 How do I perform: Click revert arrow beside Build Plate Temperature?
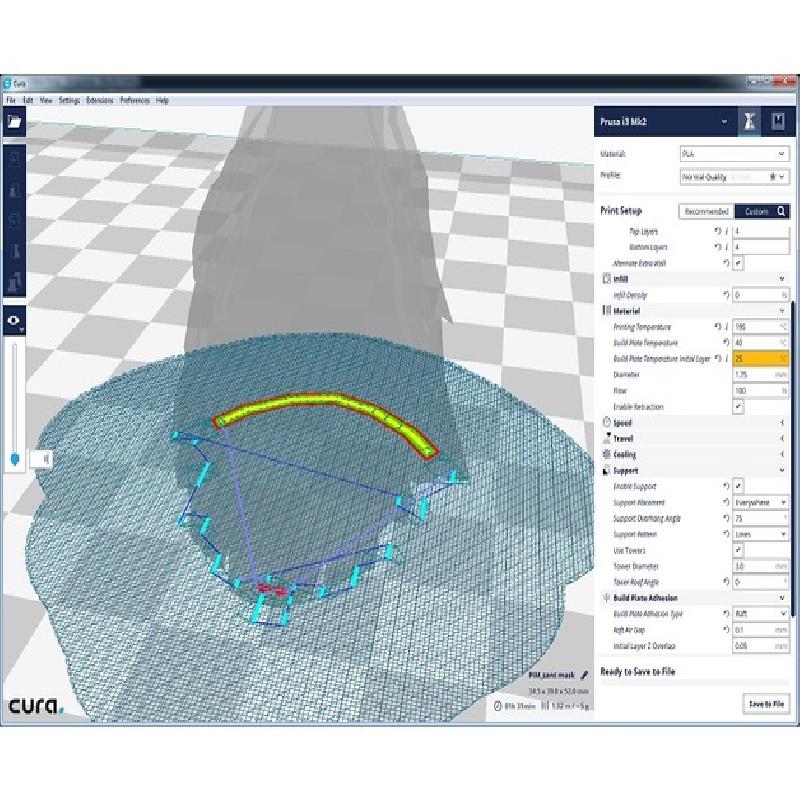point(726,342)
